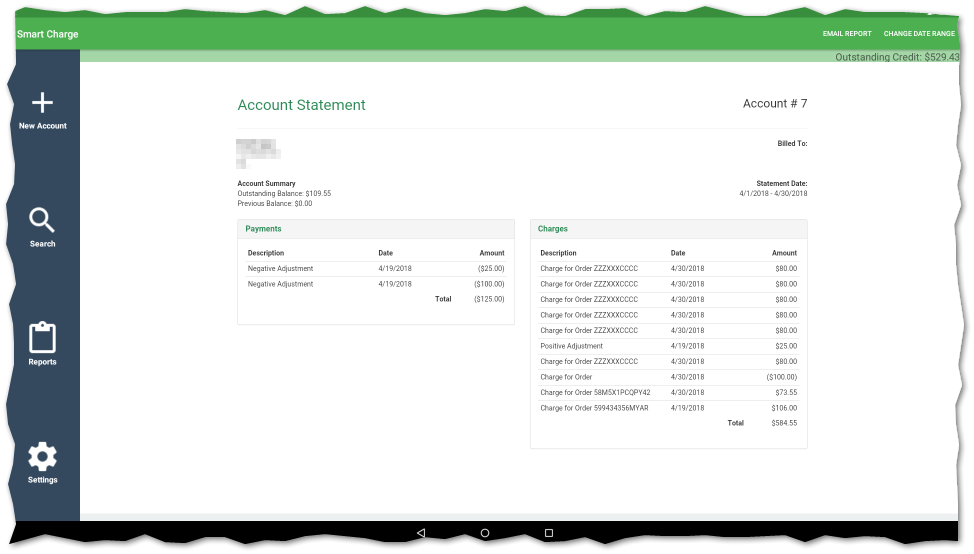Click Outstanding Balance: $109.55 line
The height and width of the screenshot is (554, 974).
pos(284,193)
